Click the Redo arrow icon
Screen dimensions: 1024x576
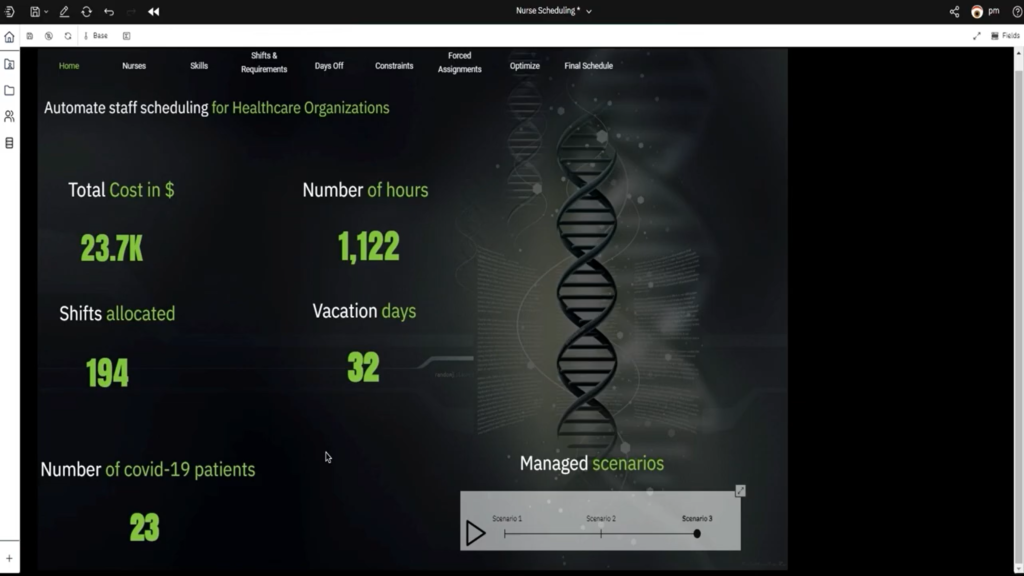(x=131, y=12)
